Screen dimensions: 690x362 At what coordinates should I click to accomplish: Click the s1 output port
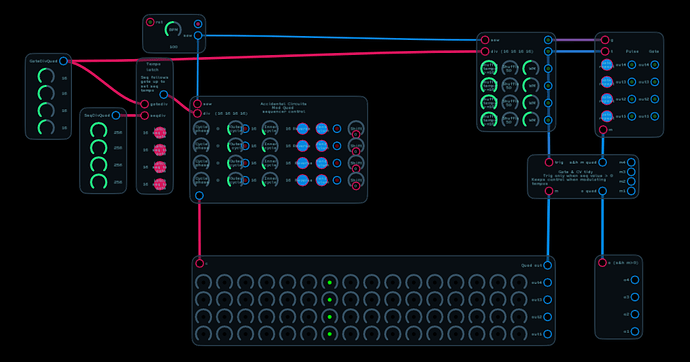click(635, 331)
